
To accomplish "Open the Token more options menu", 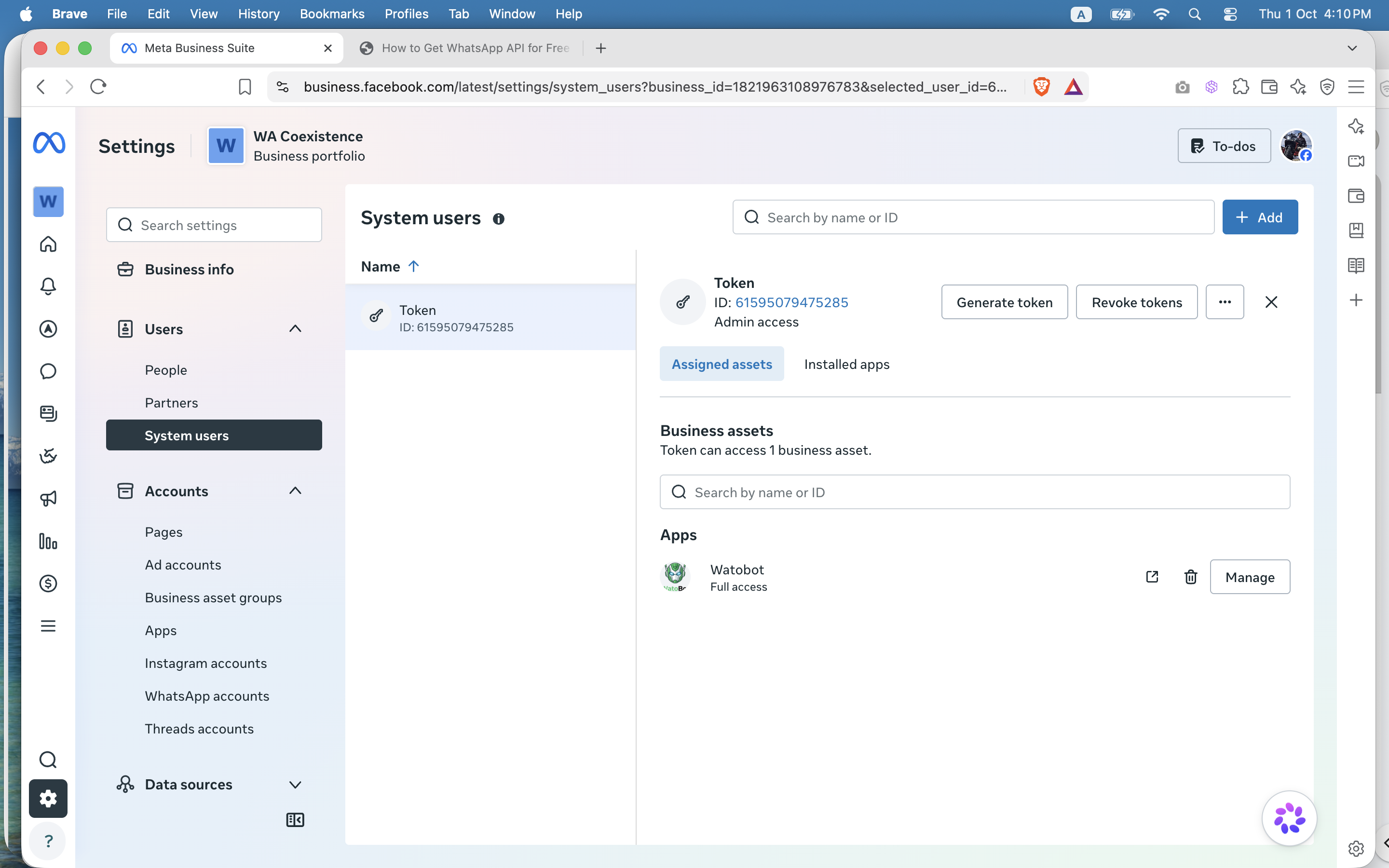I will coord(1225,302).
